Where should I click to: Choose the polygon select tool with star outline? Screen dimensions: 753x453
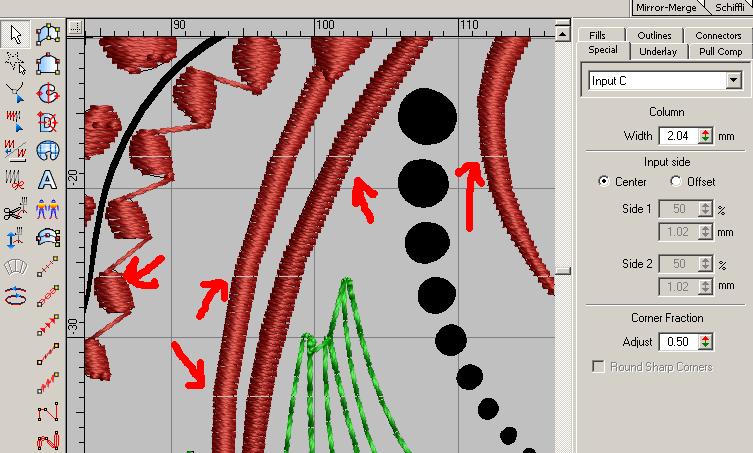coord(16,63)
